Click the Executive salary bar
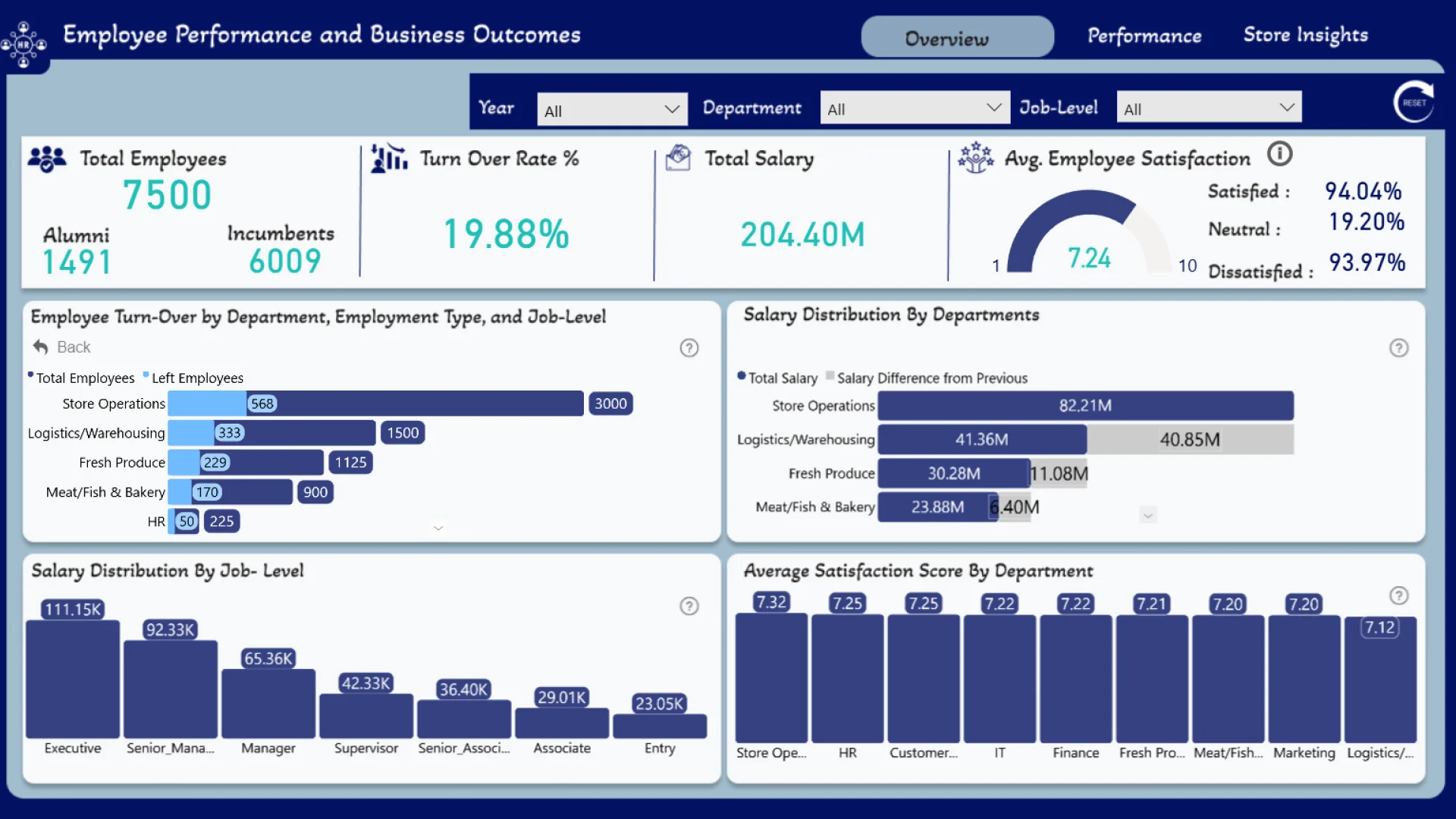The image size is (1456, 819). point(73,679)
